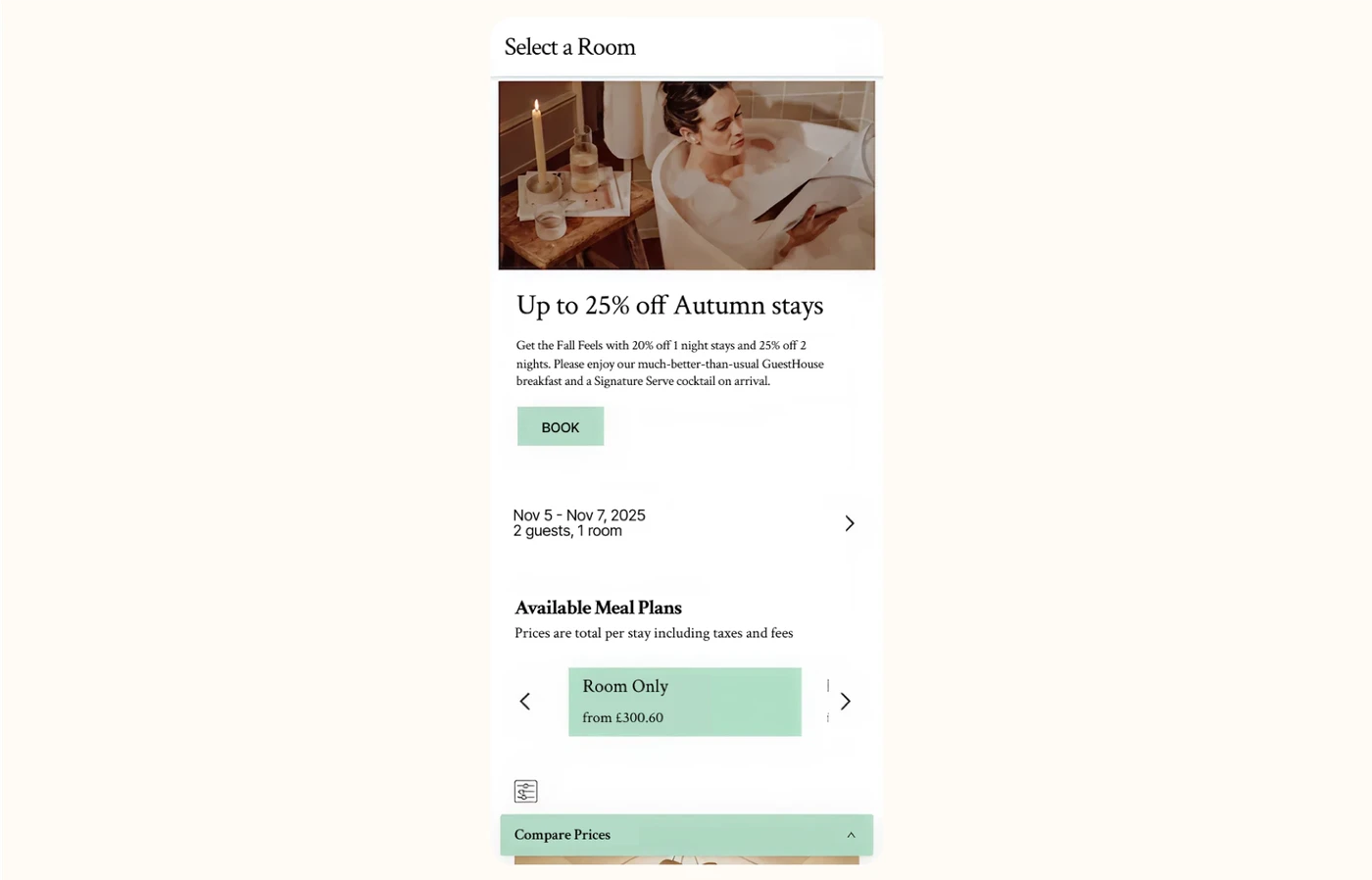Click the prices-include-taxes-and-fees note

(x=654, y=633)
